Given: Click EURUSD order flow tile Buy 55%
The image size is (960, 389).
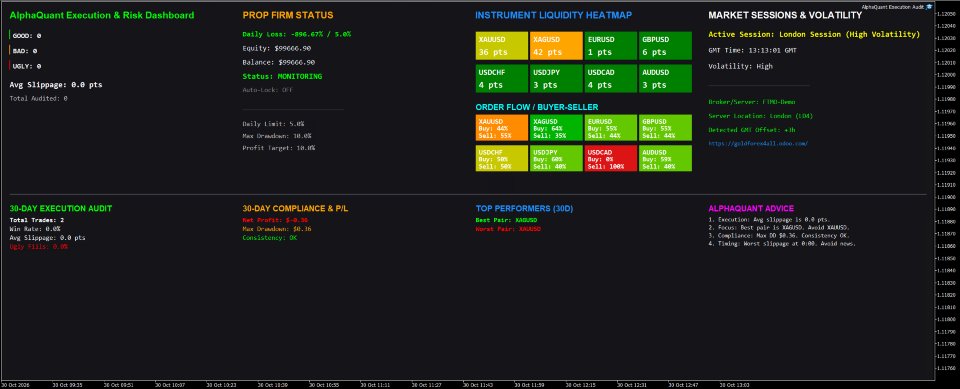Looking at the screenshot, I should (x=610, y=128).
